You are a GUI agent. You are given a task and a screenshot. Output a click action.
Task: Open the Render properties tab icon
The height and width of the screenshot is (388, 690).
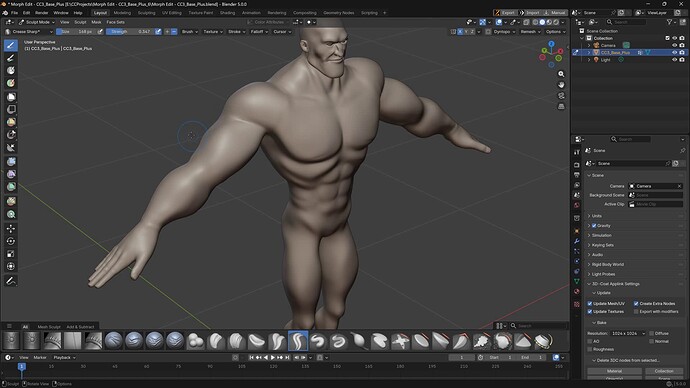pos(577,165)
